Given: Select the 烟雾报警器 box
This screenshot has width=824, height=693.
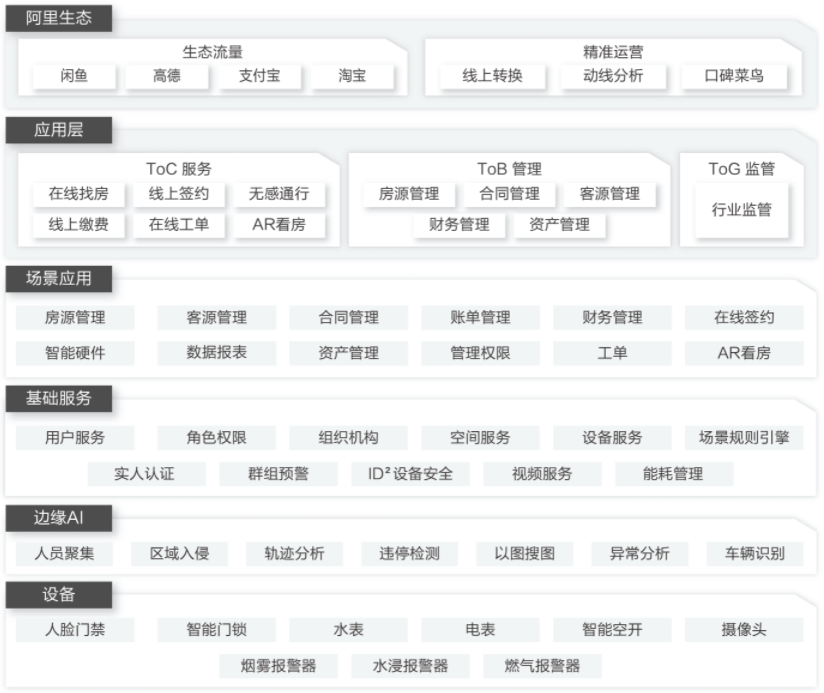Looking at the screenshot, I should pyautogui.click(x=279, y=666).
